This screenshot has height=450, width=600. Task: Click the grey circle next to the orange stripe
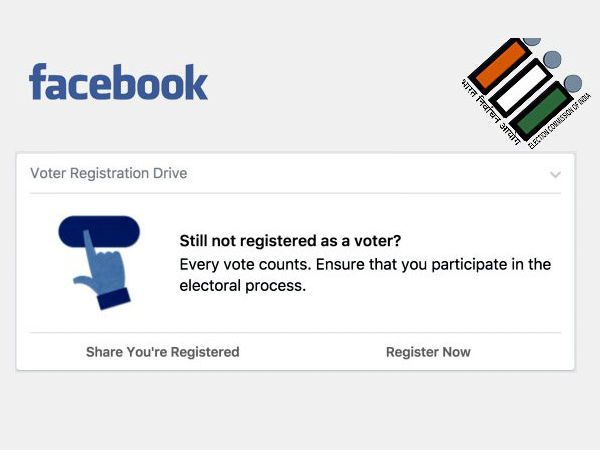530,41
